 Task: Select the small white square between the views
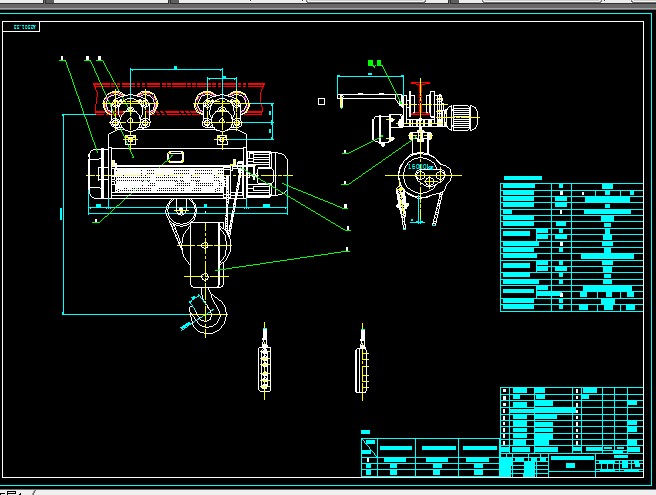point(321,101)
